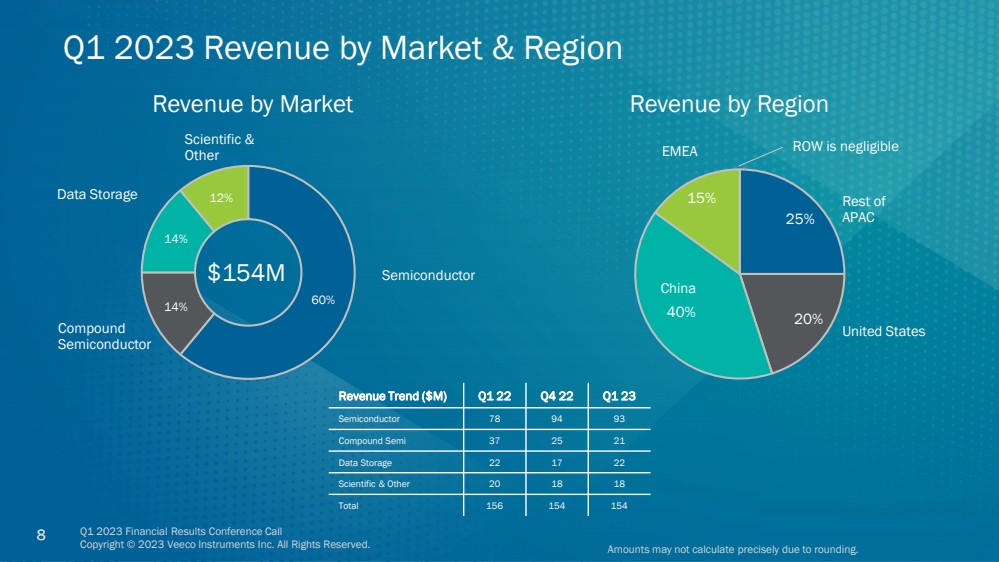Click the Q4 22 column header
The height and width of the screenshot is (562, 999).
point(556,396)
